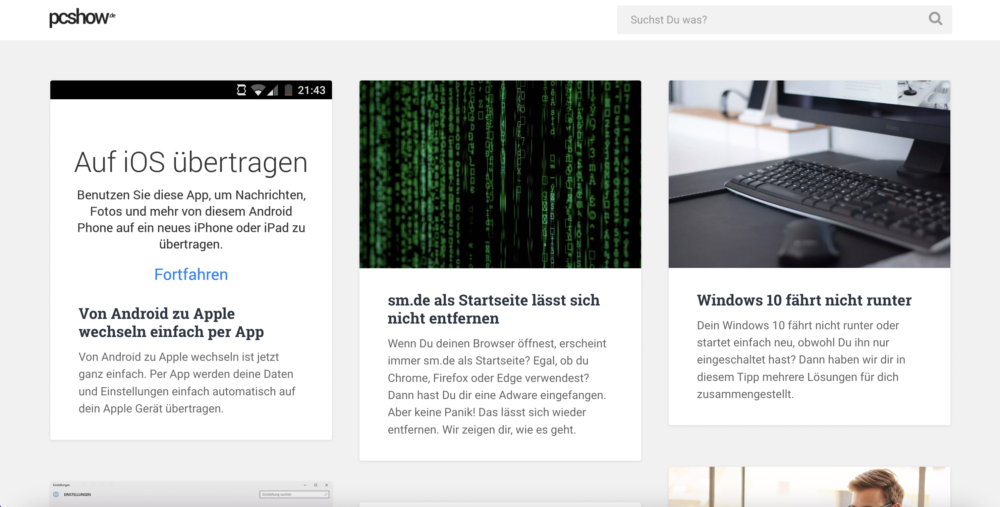Open the Einstellungen screenshot thumbnail
1000x507 pixels.
(191, 494)
